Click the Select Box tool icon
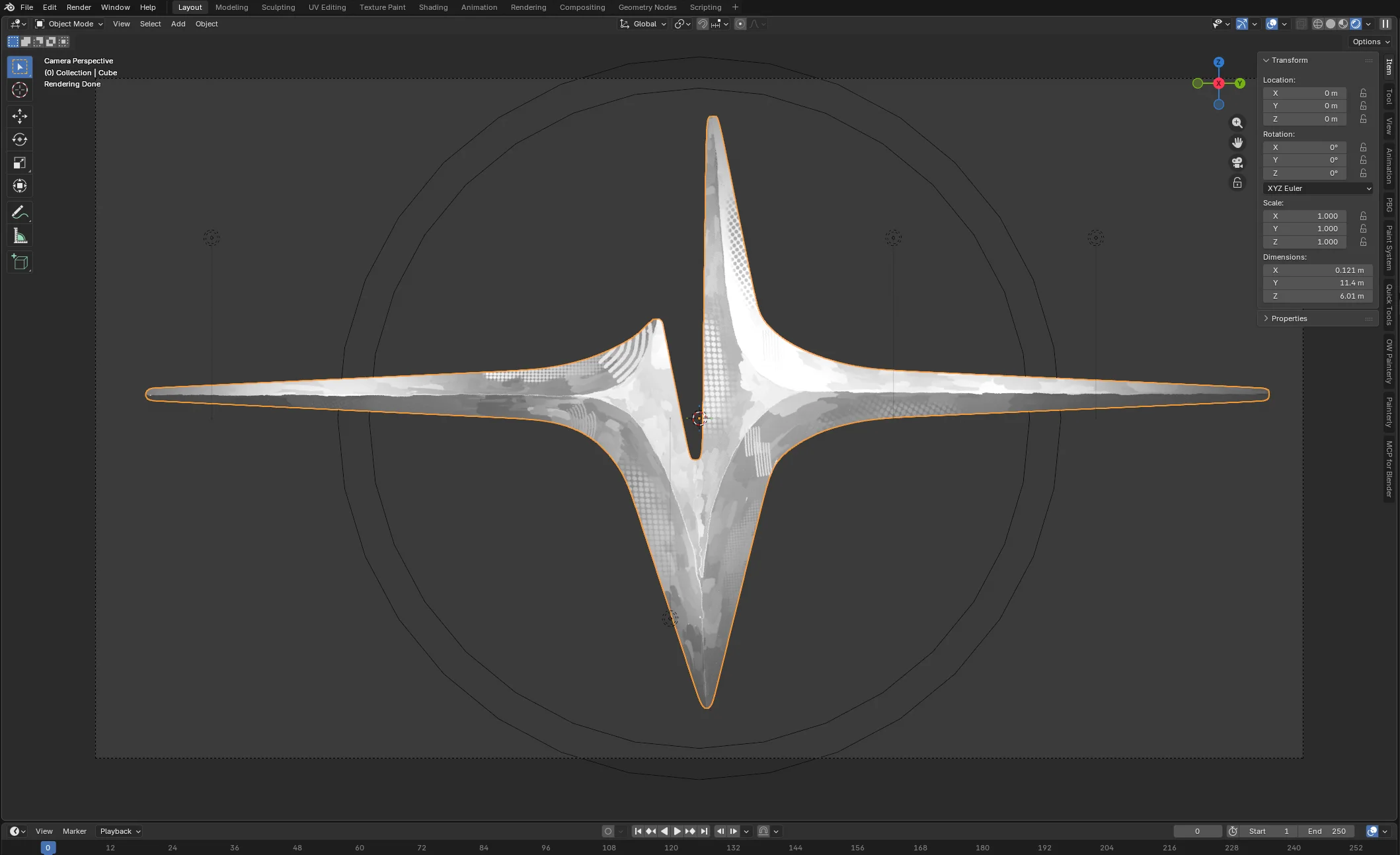This screenshot has height=855, width=1400. tap(20, 67)
